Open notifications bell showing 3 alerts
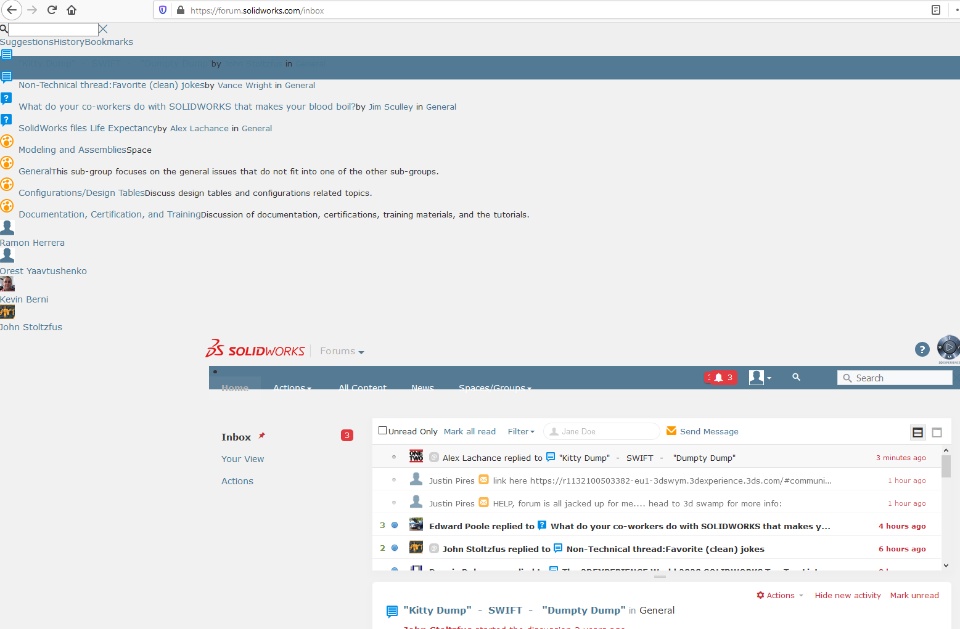 pyautogui.click(x=720, y=377)
